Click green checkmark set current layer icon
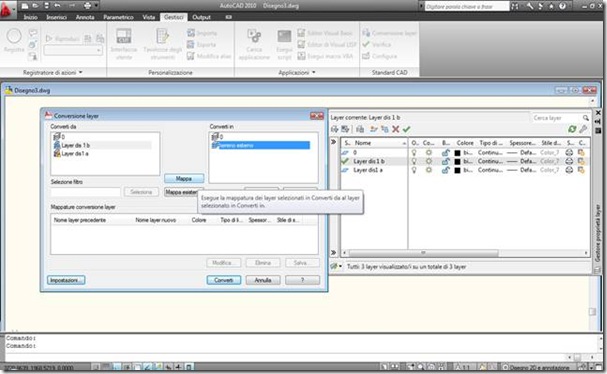 406,129
